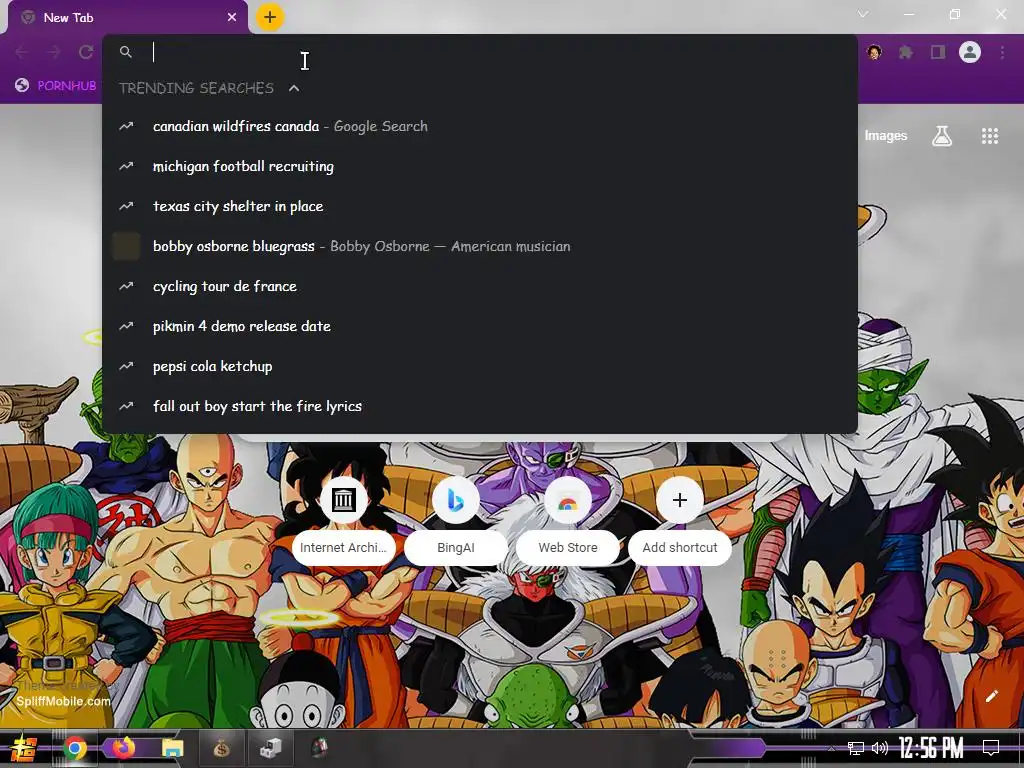Show hidden tray icons chevron
This screenshot has width=1024, height=768.
831,748
